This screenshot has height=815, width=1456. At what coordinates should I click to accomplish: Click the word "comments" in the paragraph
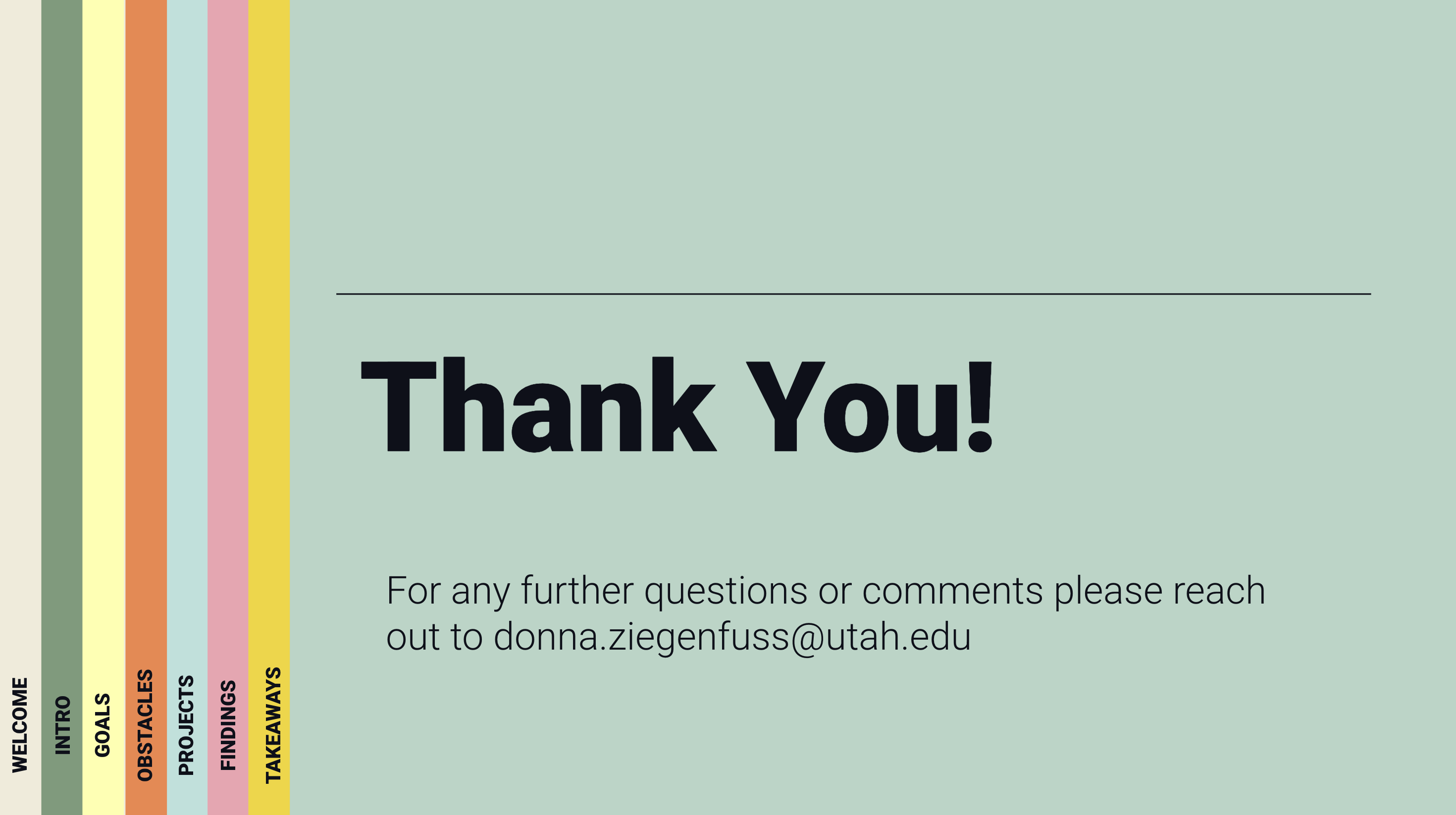click(x=952, y=591)
